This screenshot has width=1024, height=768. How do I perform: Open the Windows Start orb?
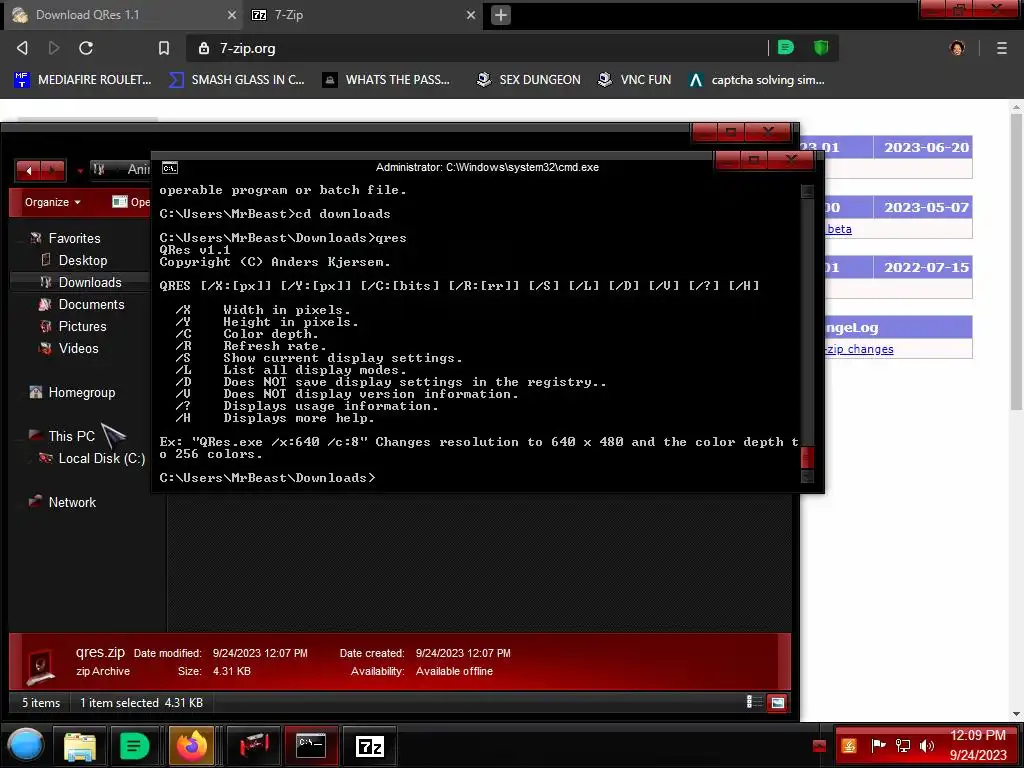pyautogui.click(x=26, y=745)
